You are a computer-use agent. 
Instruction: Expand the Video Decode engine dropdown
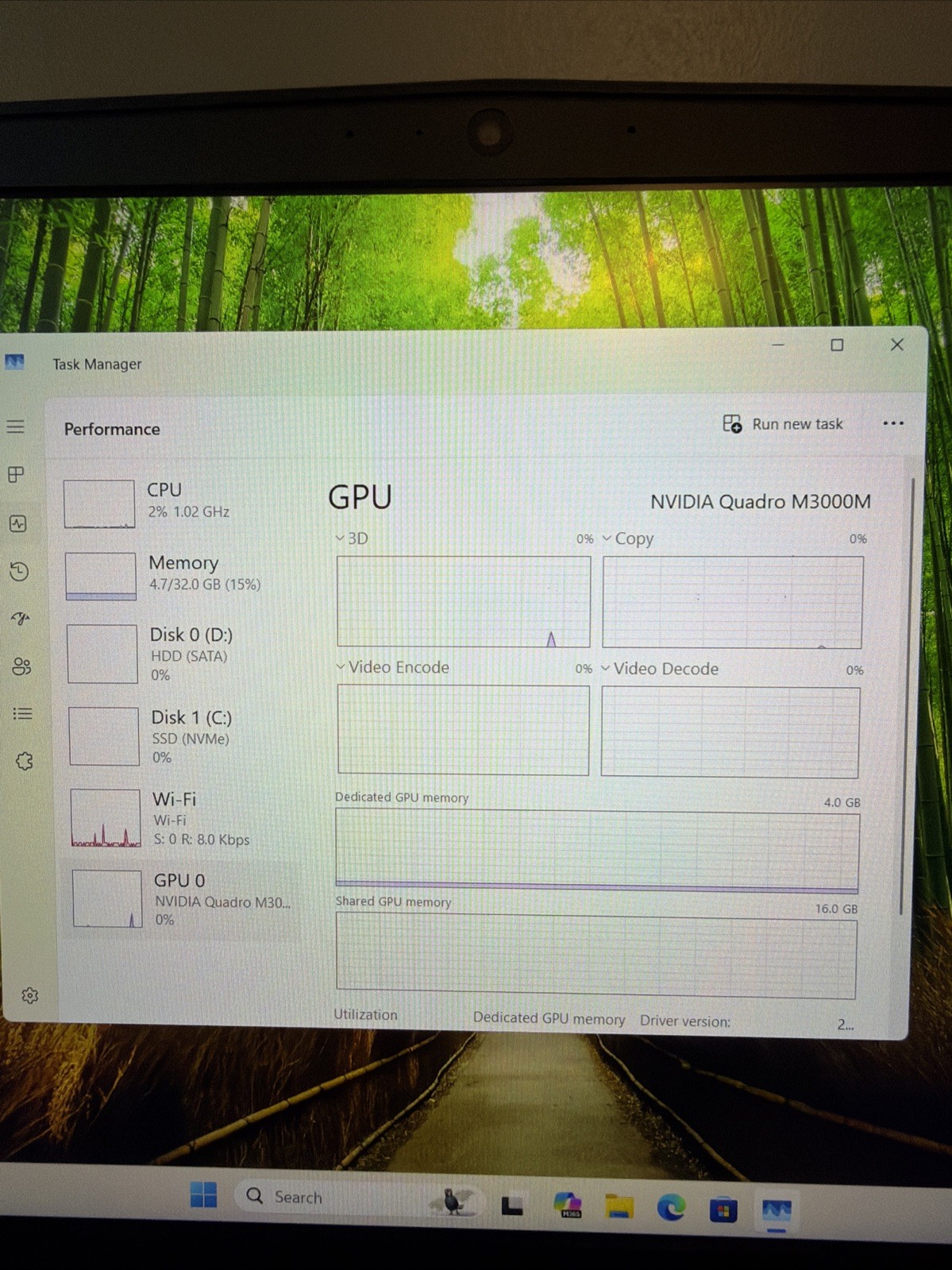tap(660, 669)
